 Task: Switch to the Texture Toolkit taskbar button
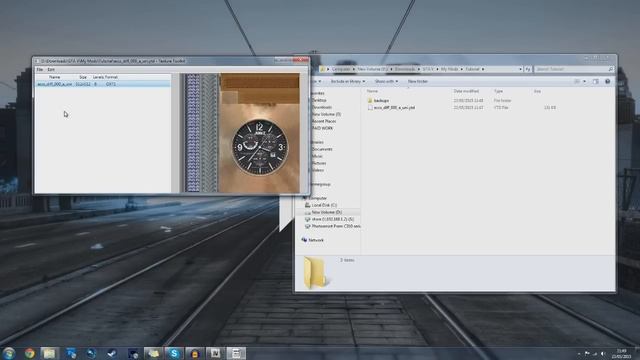pyautogui.click(x=236, y=353)
